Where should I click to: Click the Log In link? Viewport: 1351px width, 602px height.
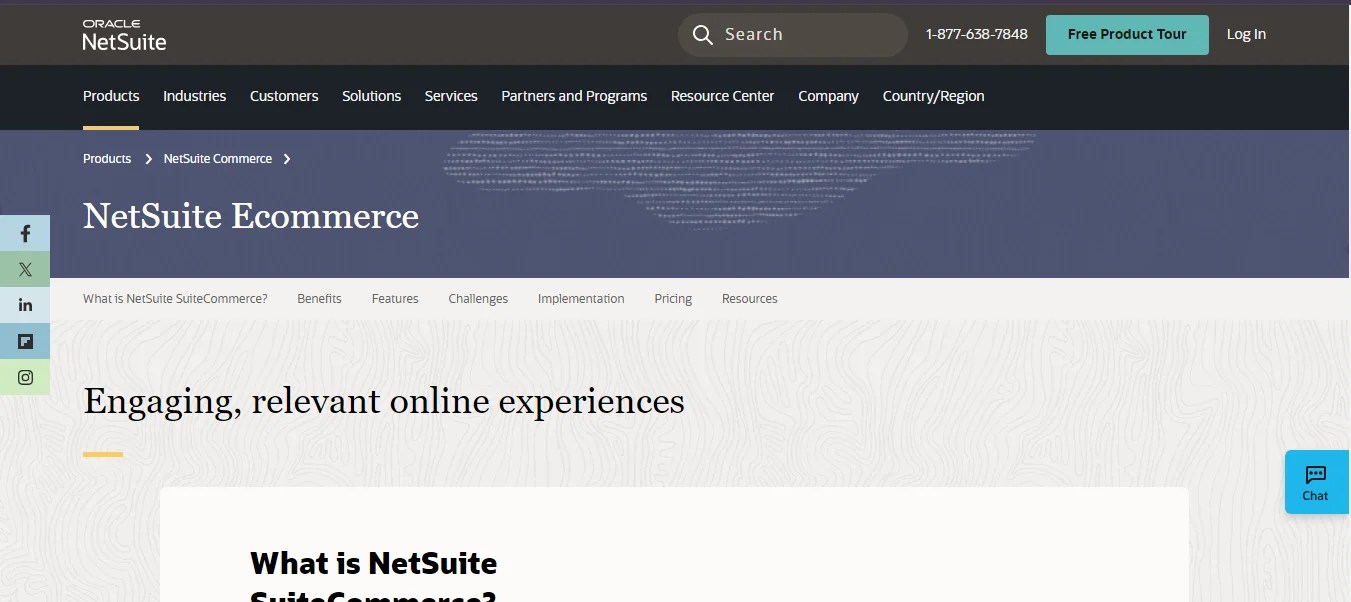(1246, 34)
